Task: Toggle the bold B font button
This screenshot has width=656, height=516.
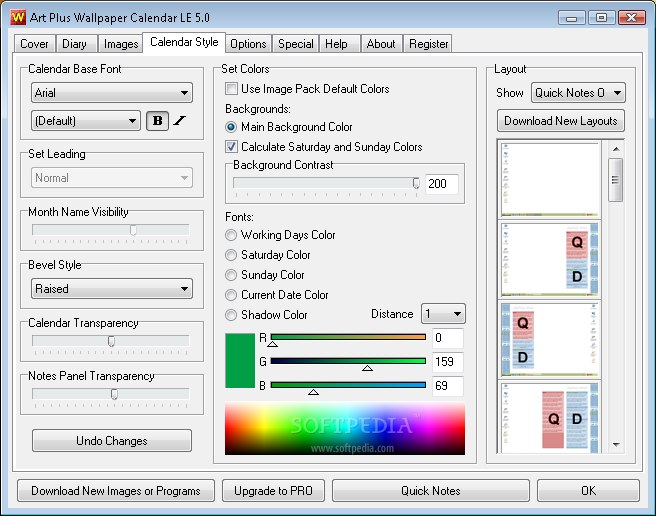Action: coord(157,121)
